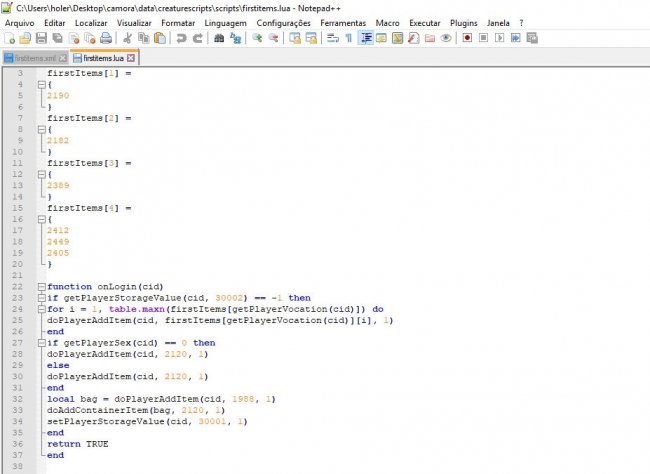Image resolution: width=650 pixels, height=474 pixels.
Task: Toggle word wrap in the toolbar
Action: point(332,39)
